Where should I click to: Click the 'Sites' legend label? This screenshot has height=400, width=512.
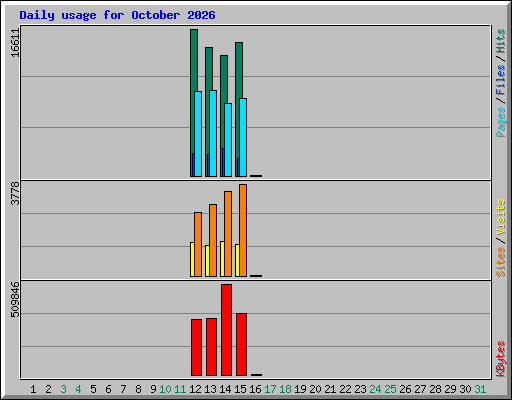point(501,262)
